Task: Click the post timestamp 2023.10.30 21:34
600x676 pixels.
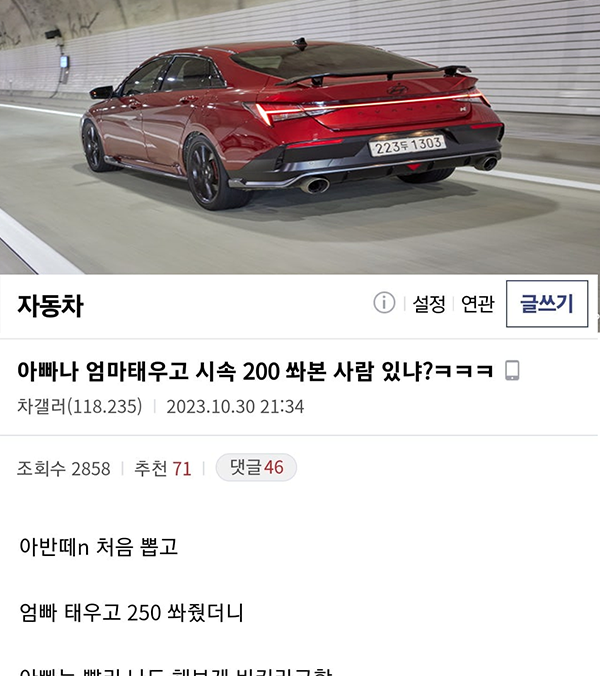Action: 235,407
